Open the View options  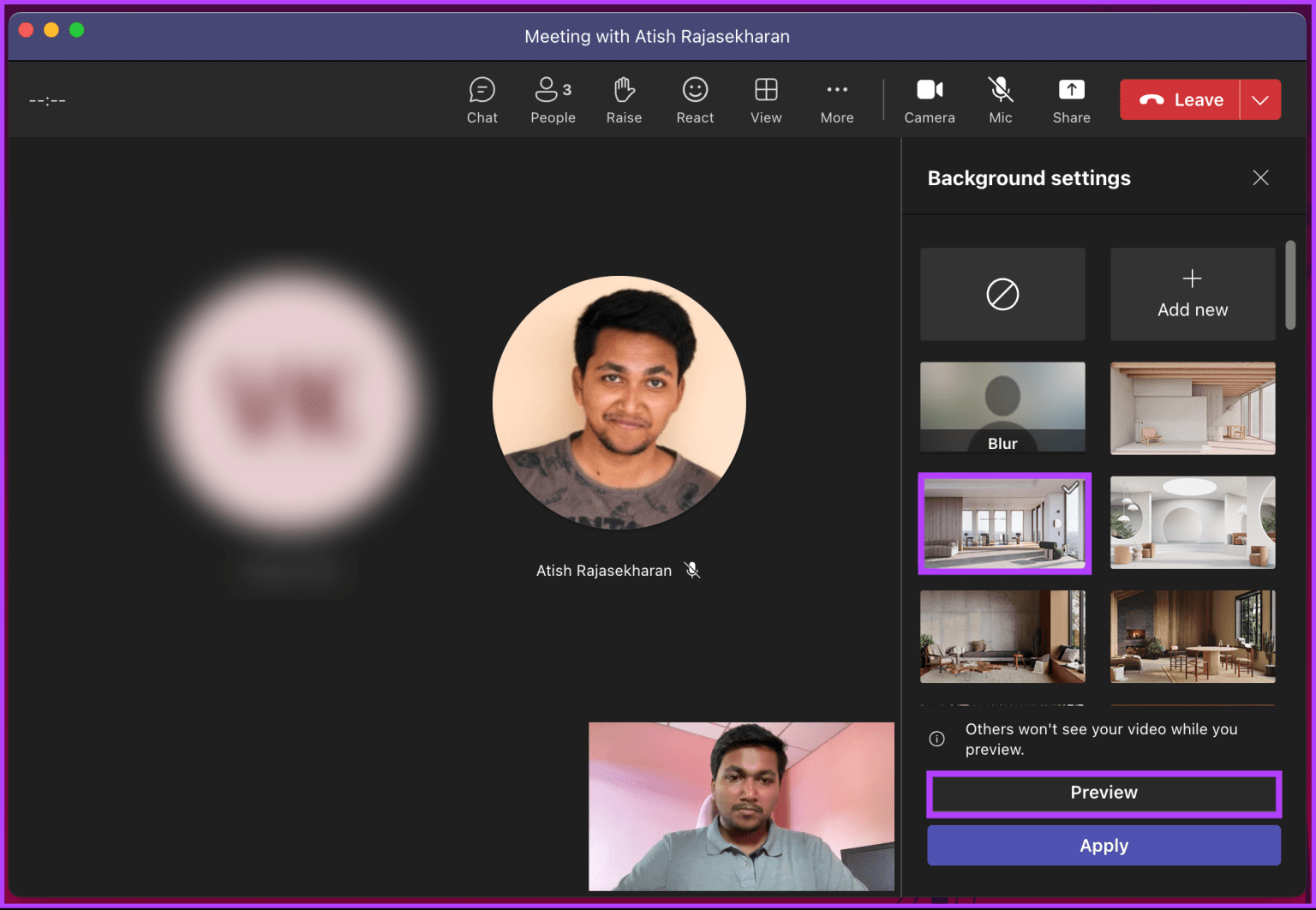point(765,99)
